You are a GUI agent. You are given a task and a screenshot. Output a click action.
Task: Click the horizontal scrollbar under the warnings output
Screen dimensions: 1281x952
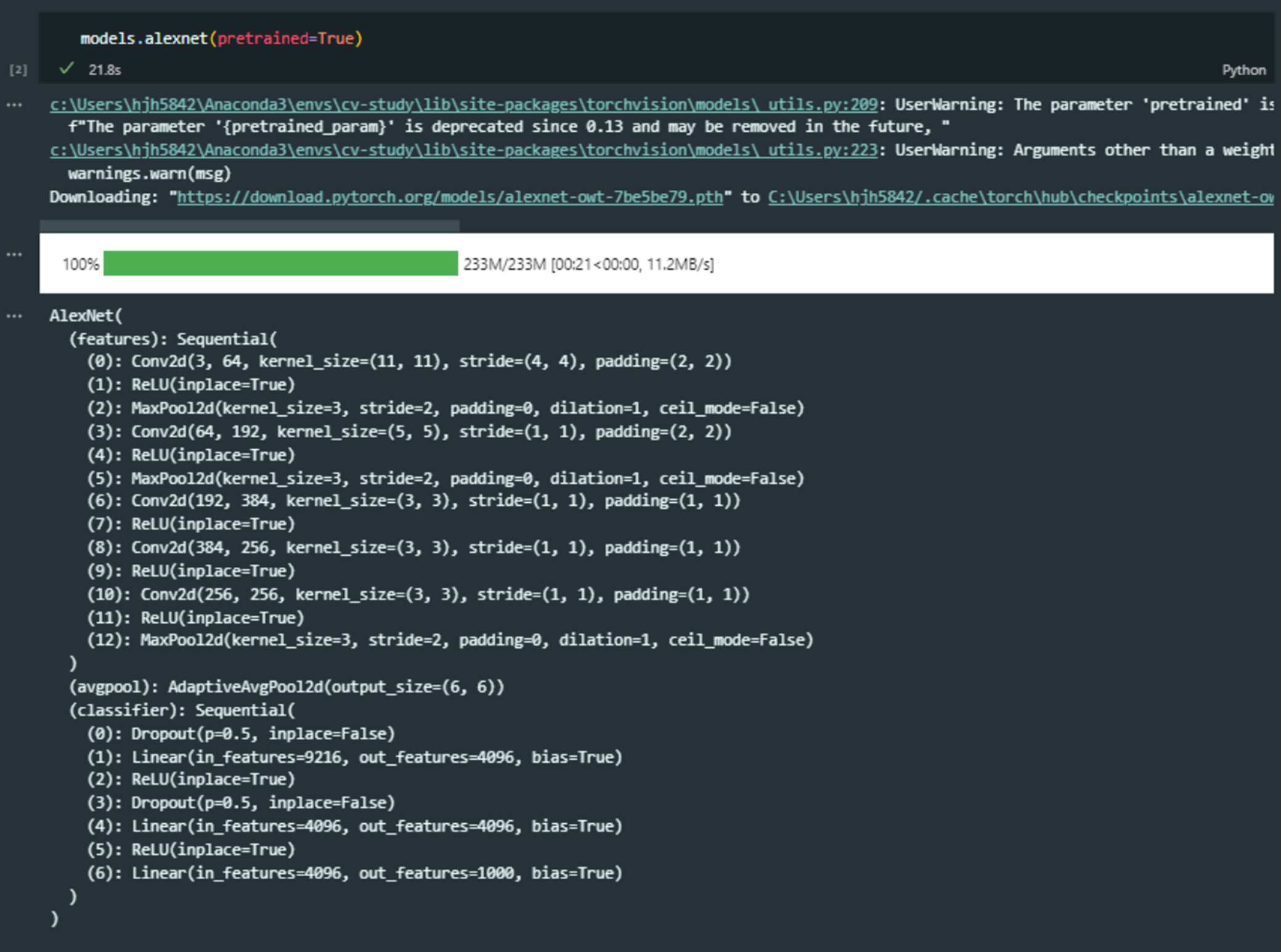pos(250,226)
